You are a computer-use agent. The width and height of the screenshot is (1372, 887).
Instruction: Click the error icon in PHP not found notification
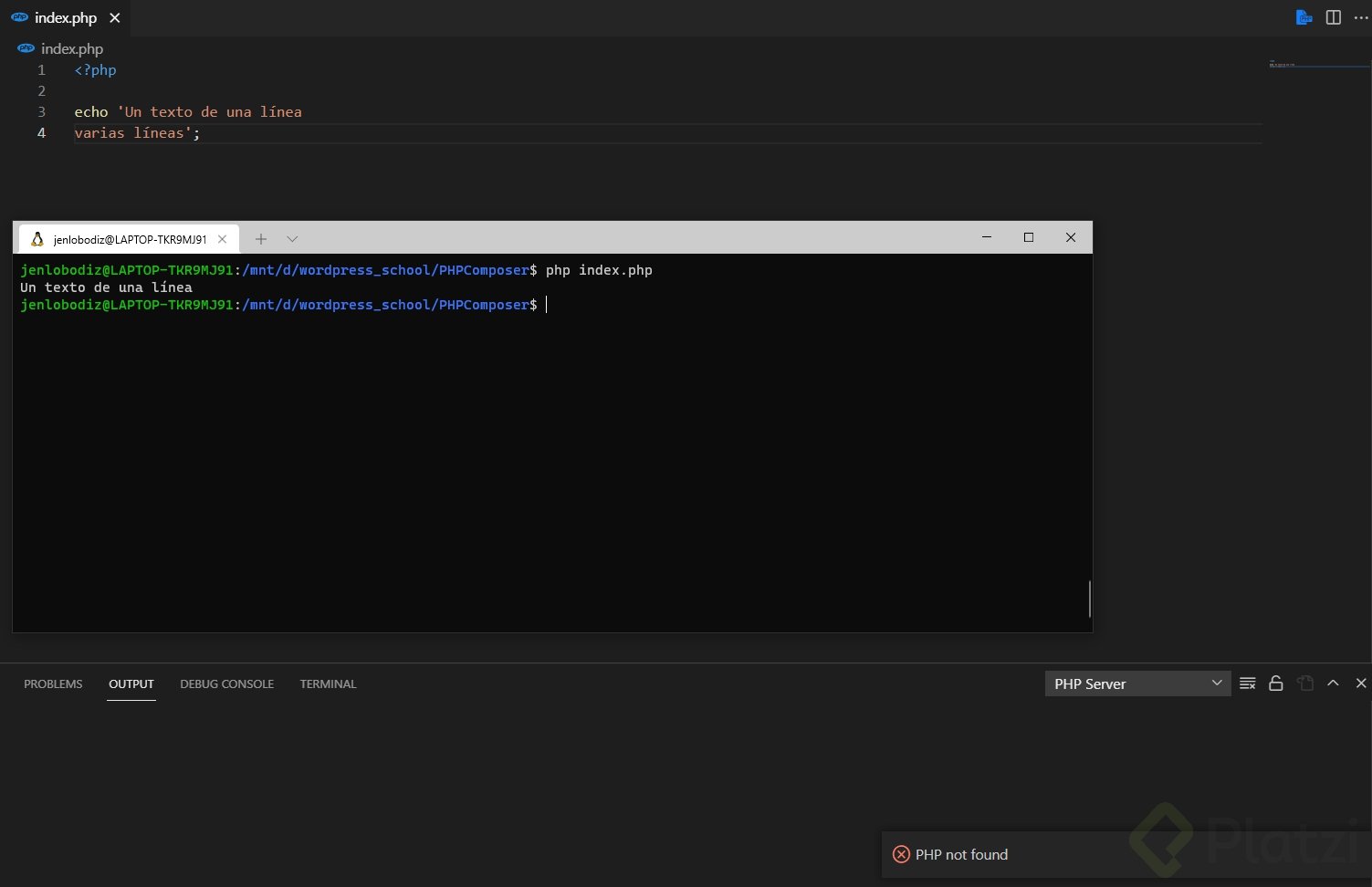[901, 854]
